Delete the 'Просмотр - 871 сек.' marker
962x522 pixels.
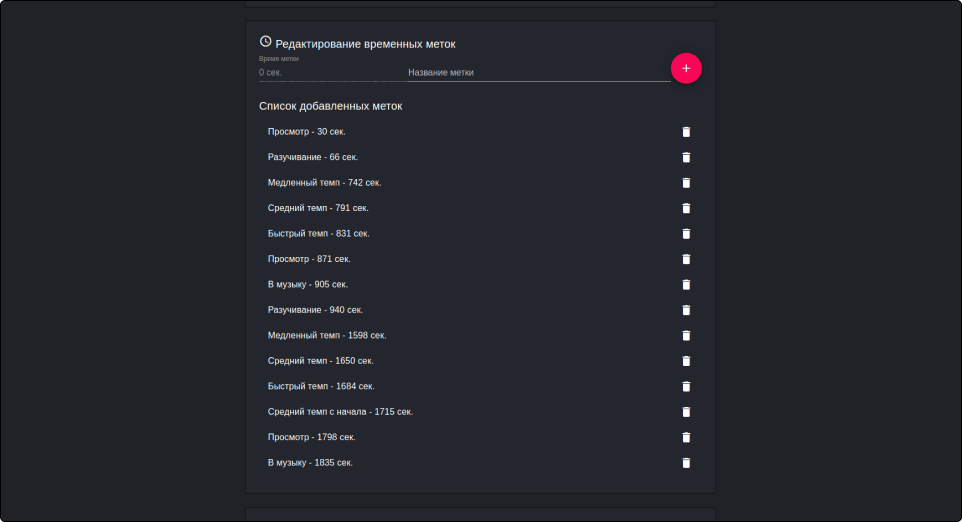click(x=686, y=259)
